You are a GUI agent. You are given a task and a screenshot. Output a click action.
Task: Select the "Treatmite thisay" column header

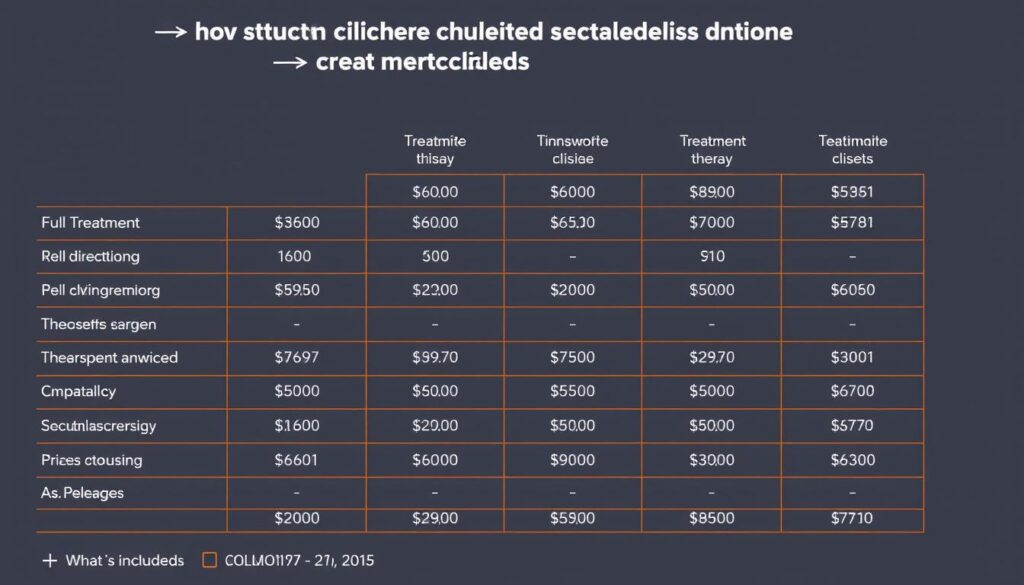tap(435, 150)
